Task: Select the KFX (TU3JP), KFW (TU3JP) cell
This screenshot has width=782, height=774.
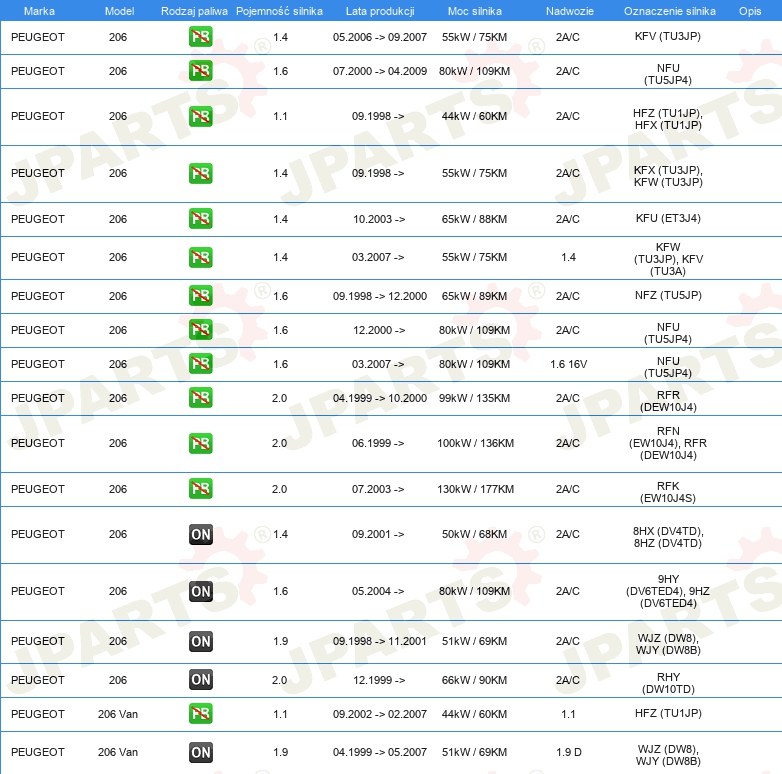Action: [x=668, y=176]
